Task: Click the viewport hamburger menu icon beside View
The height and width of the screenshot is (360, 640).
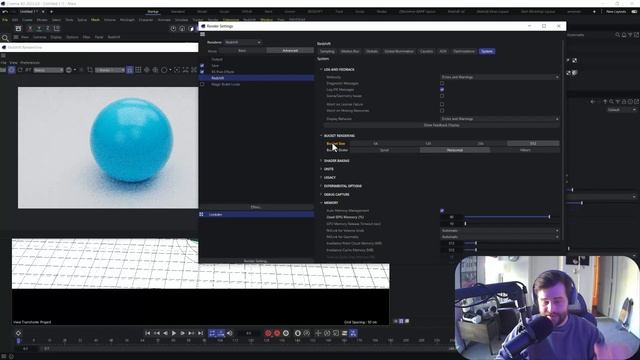Action: point(16,37)
